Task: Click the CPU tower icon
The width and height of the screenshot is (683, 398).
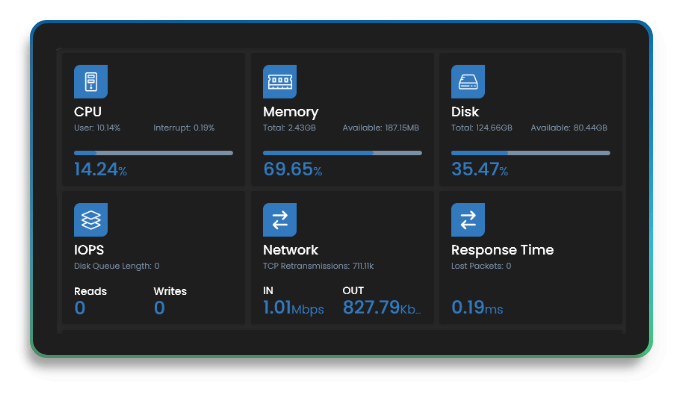Action: coord(91,82)
